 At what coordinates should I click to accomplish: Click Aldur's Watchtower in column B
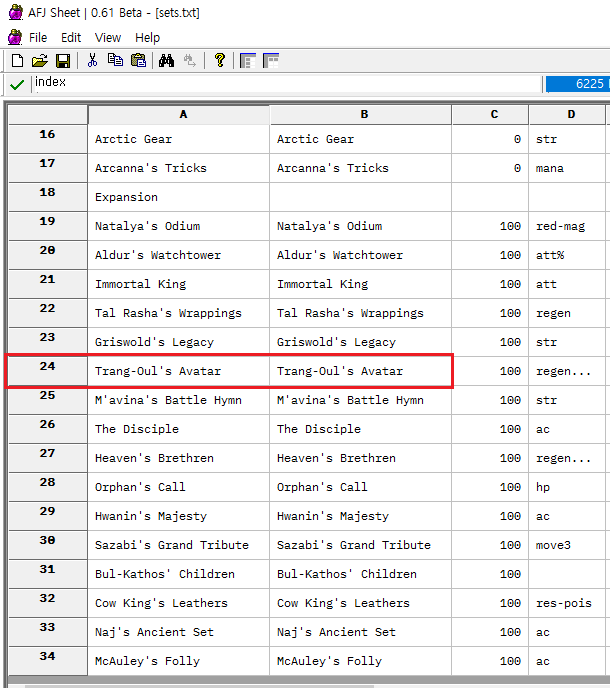tap(360, 255)
